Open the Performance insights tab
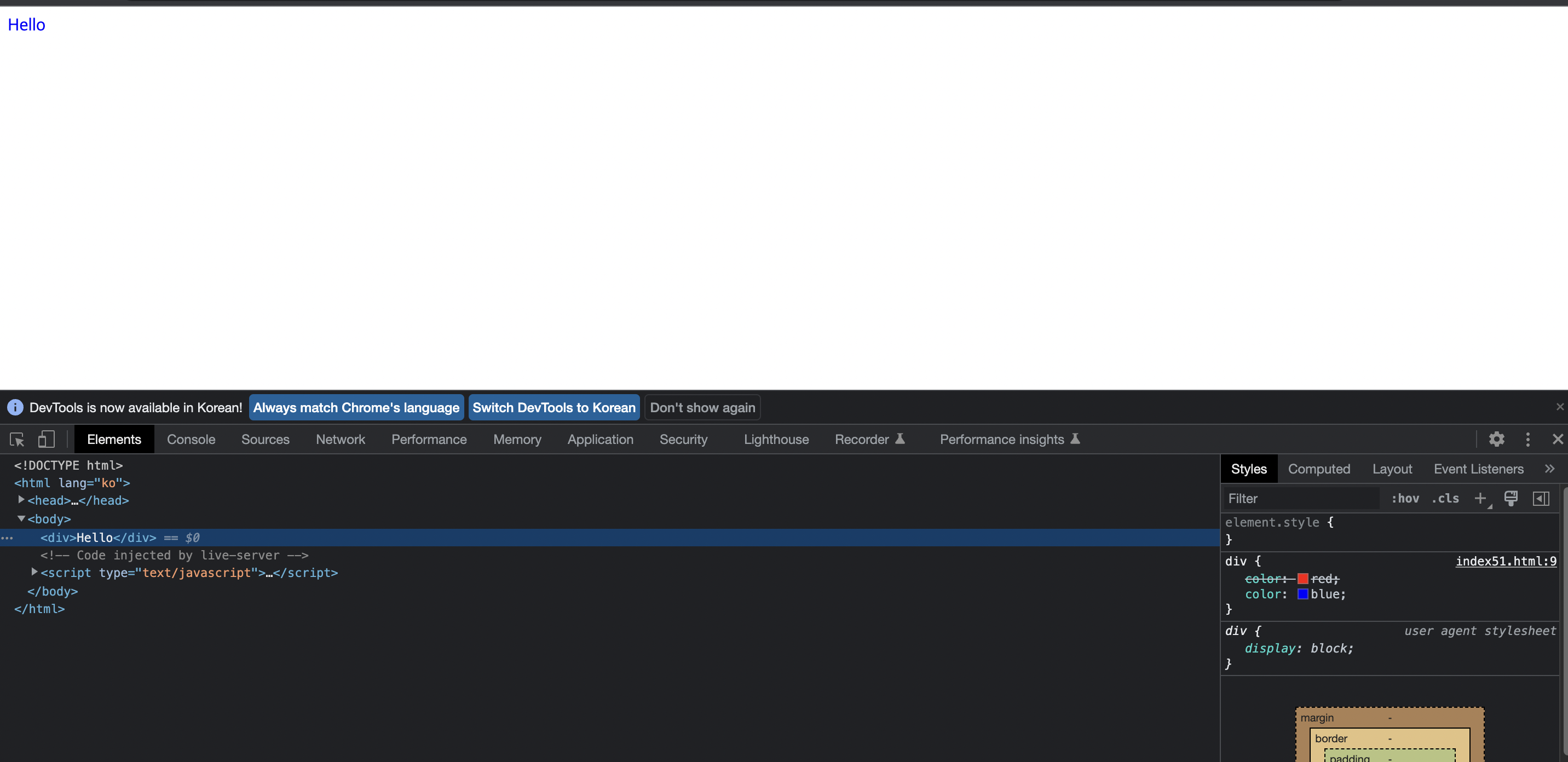 pos(1010,439)
